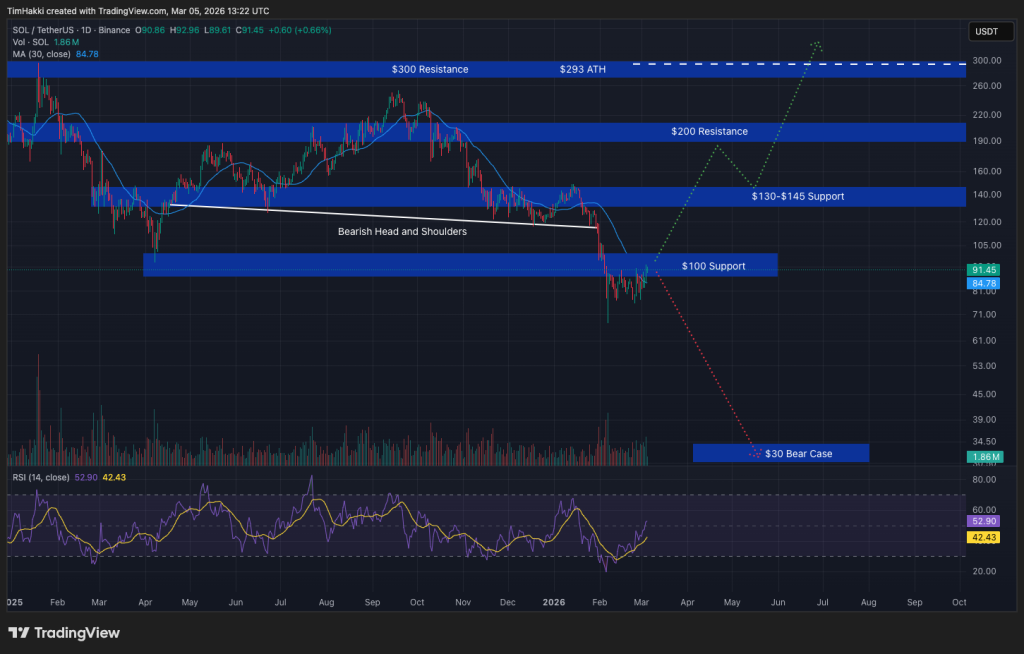Click the RSI (14, close) indicator legend
Screen dimensions: 1024x654
[x=42, y=478]
